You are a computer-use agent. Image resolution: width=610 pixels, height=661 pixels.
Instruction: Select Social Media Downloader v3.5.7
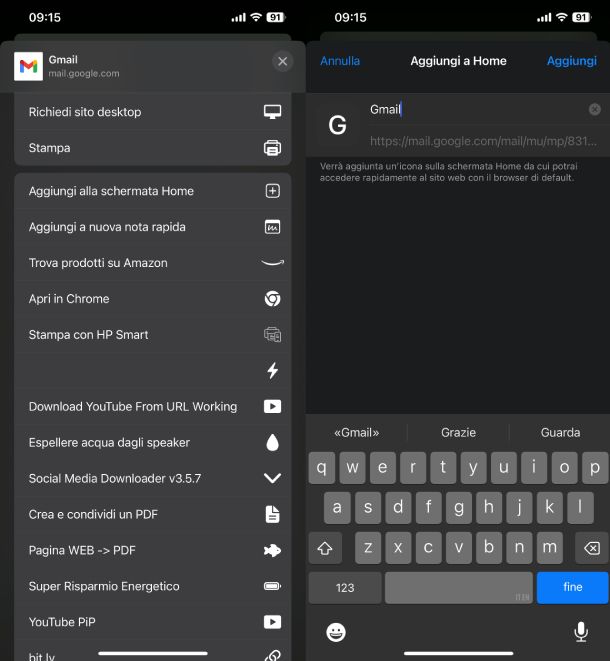[x=153, y=478]
